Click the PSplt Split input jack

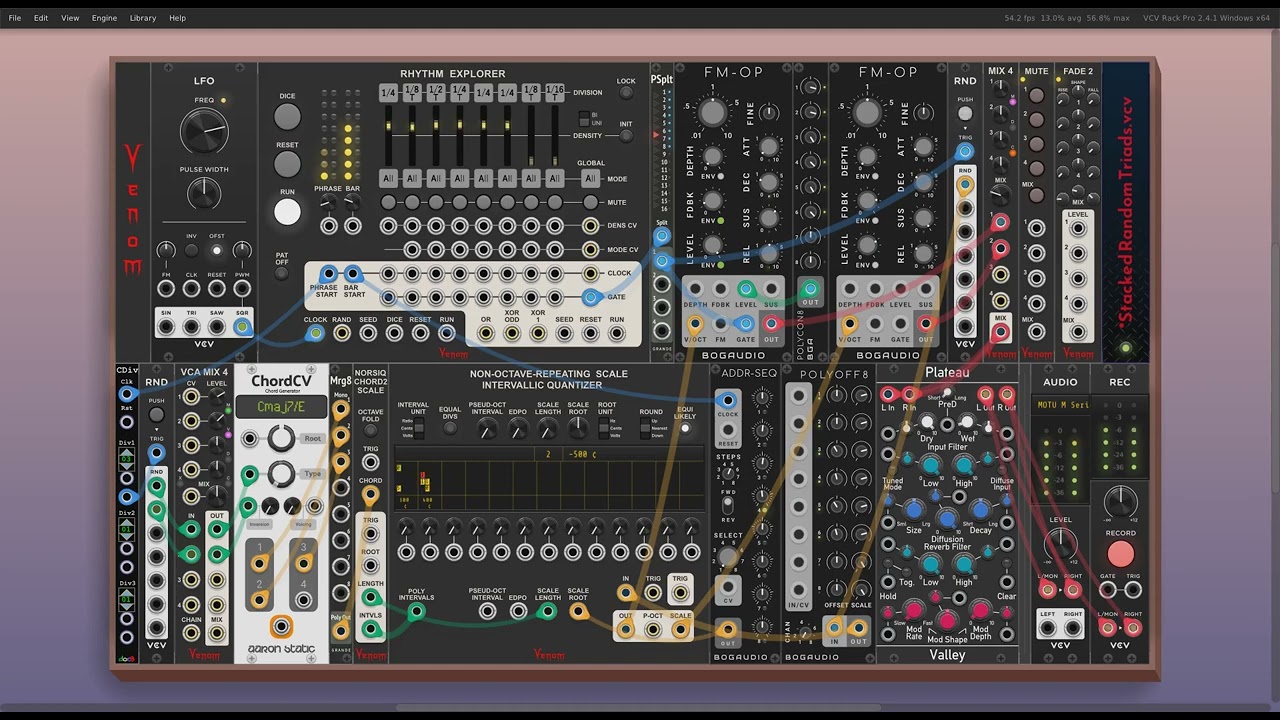click(x=661, y=237)
